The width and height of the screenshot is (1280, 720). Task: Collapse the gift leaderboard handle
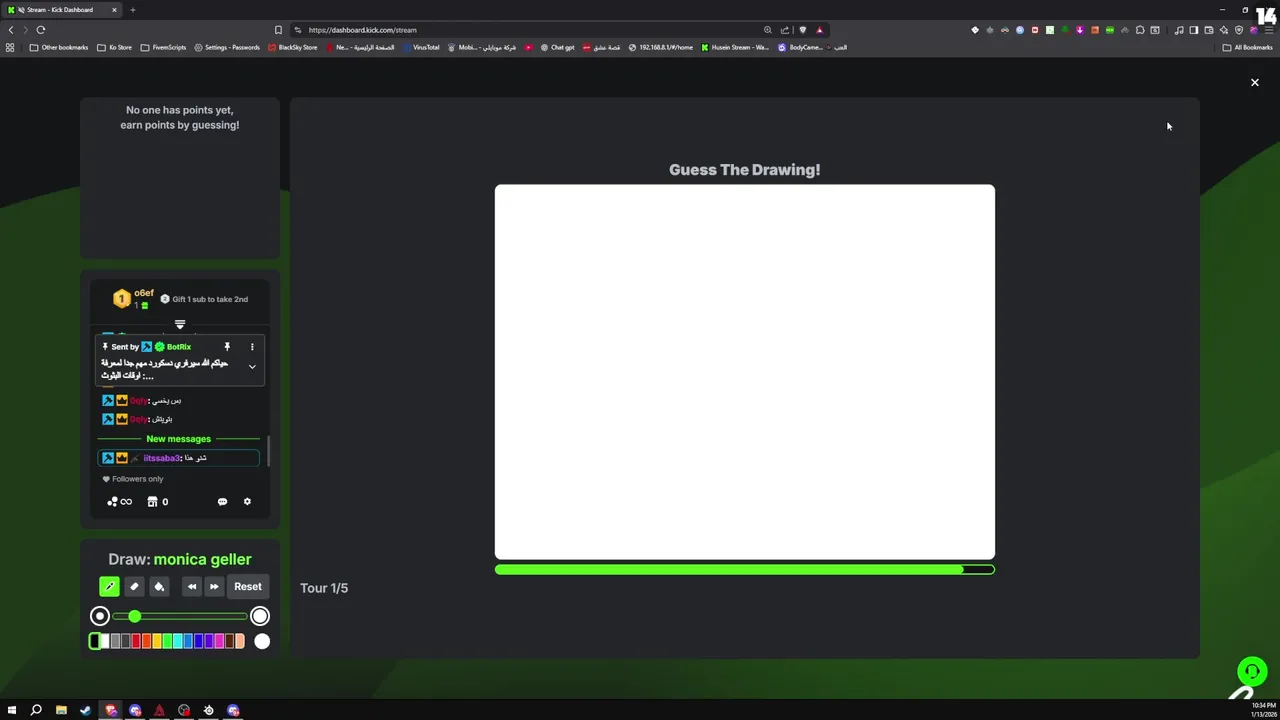(180, 325)
